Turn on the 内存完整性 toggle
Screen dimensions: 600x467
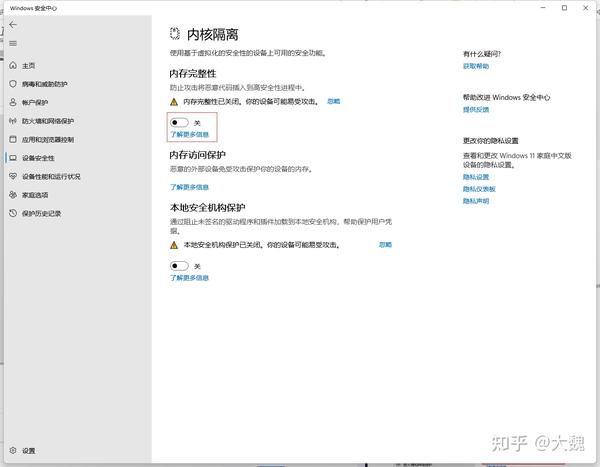(x=179, y=122)
